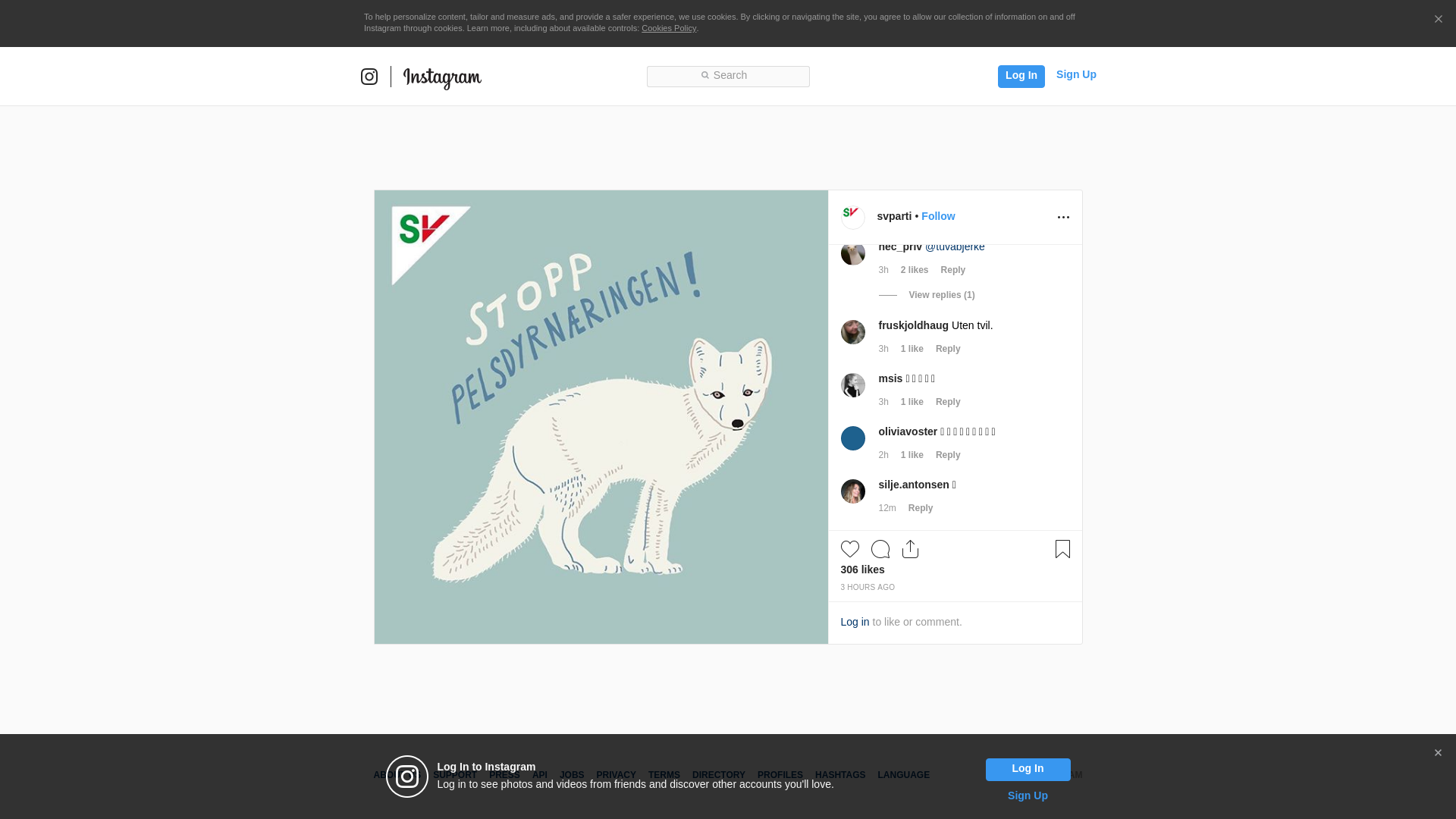Open silje.antonsen username link
The height and width of the screenshot is (819, 1456).
coord(914,485)
